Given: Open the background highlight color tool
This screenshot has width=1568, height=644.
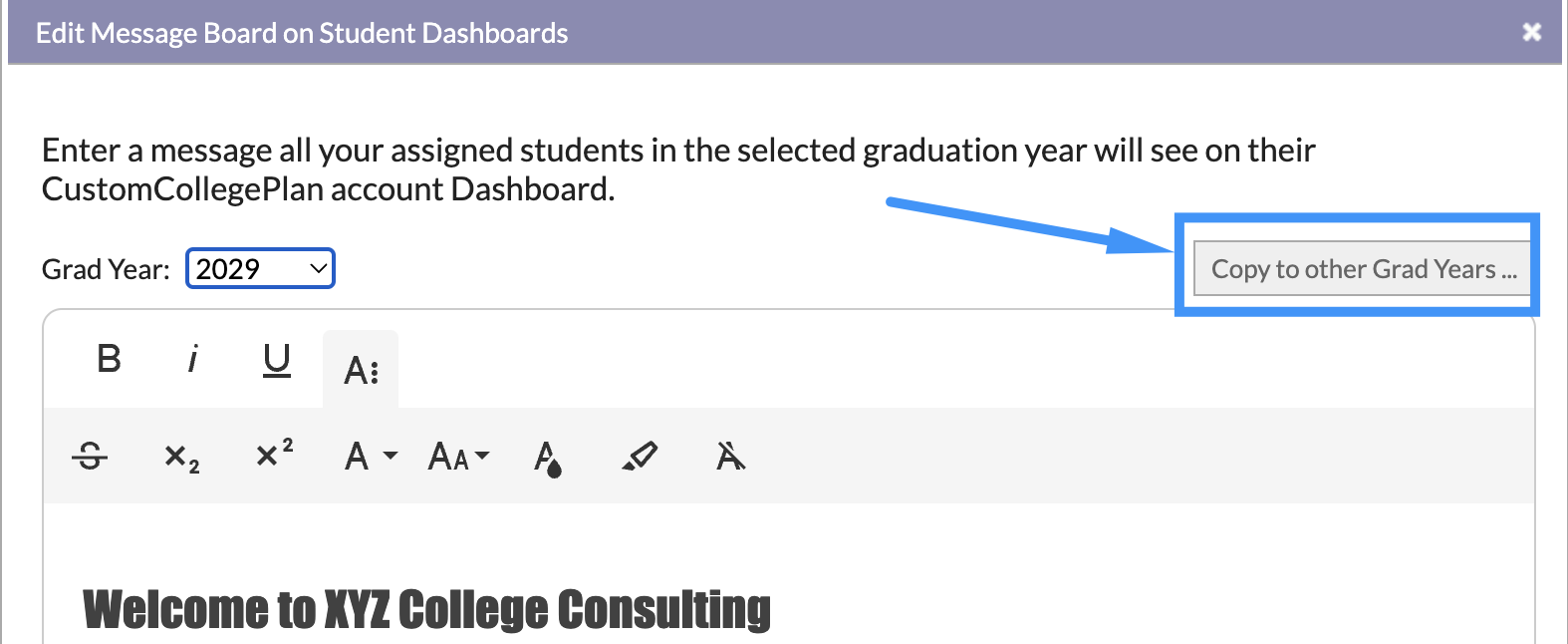Looking at the screenshot, I should coord(640,457).
